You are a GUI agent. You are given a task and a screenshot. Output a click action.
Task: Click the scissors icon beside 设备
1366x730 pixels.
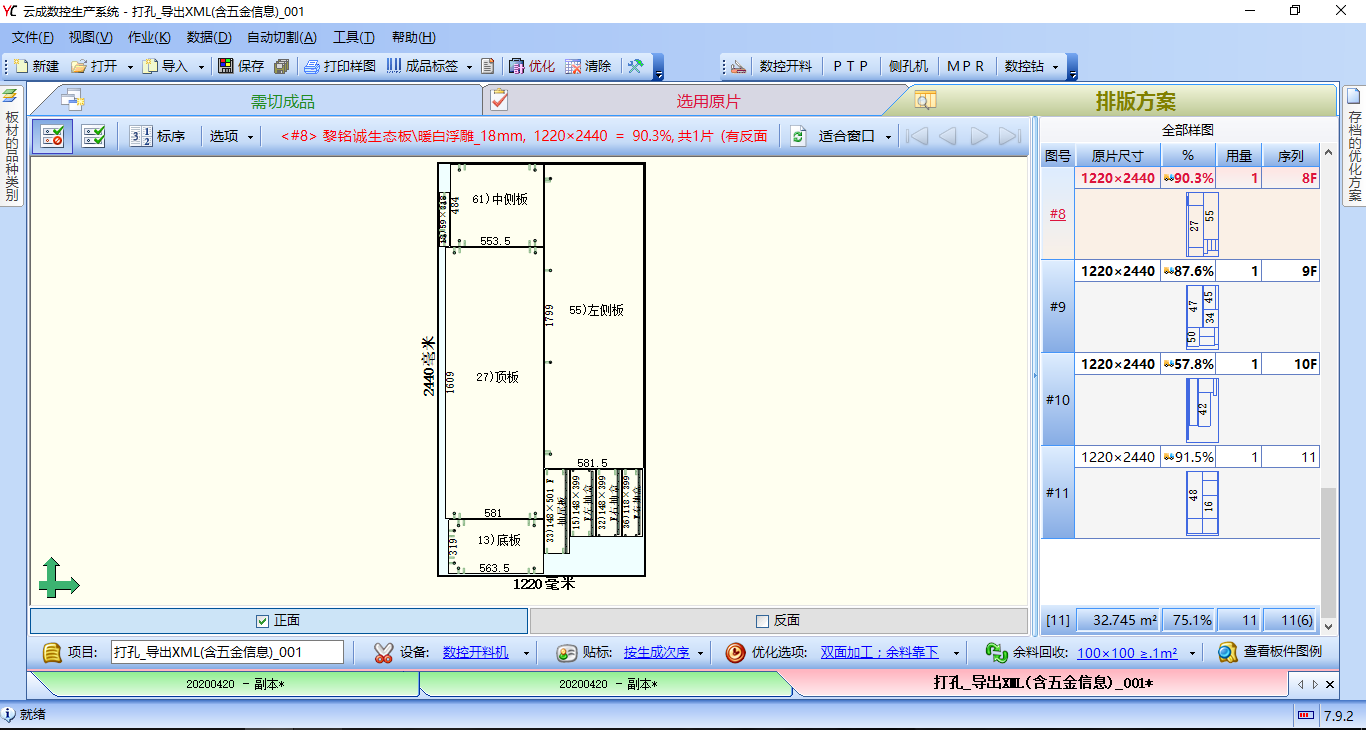(x=384, y=653)
